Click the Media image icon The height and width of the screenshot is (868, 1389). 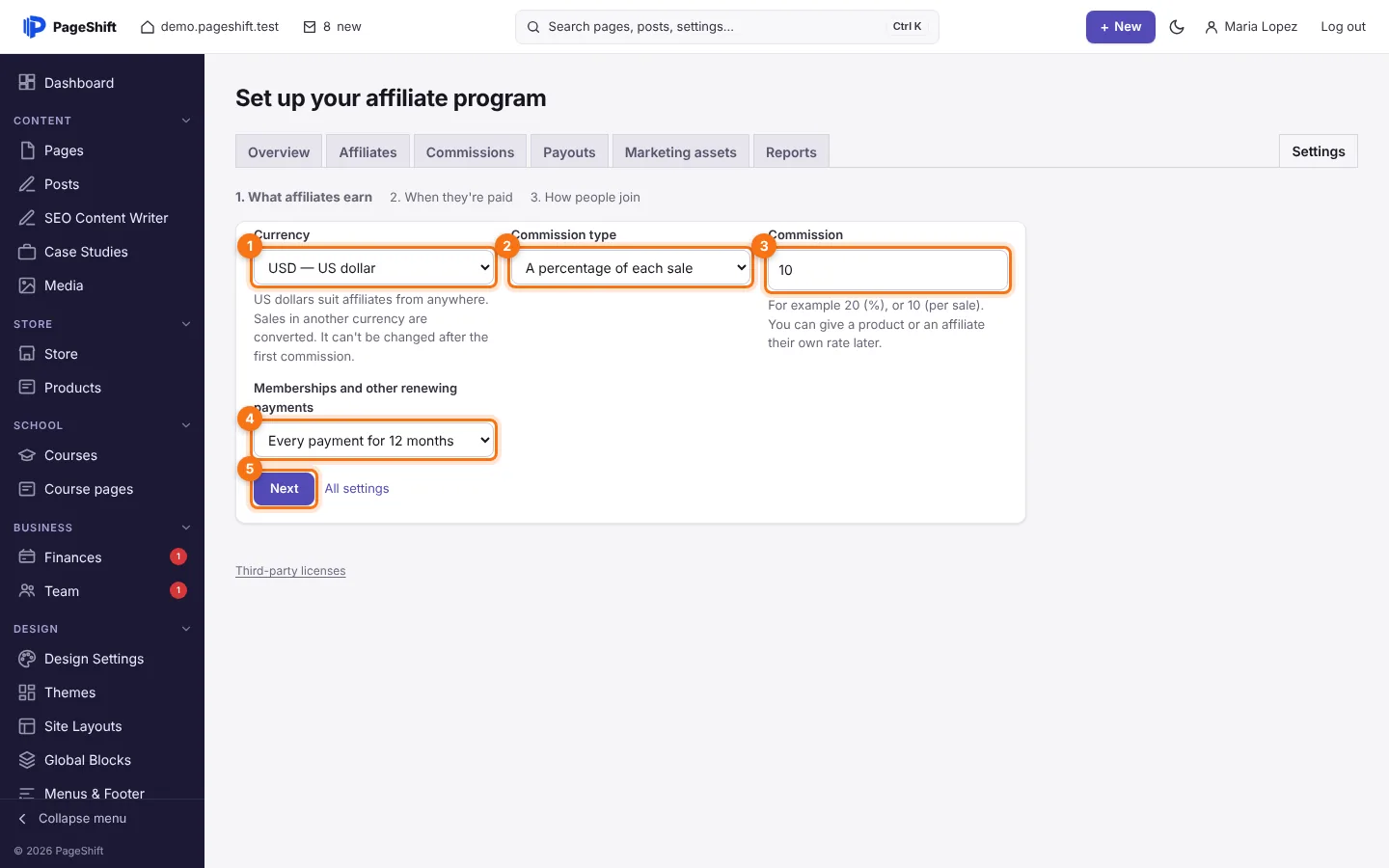click(x=27, y=285)
